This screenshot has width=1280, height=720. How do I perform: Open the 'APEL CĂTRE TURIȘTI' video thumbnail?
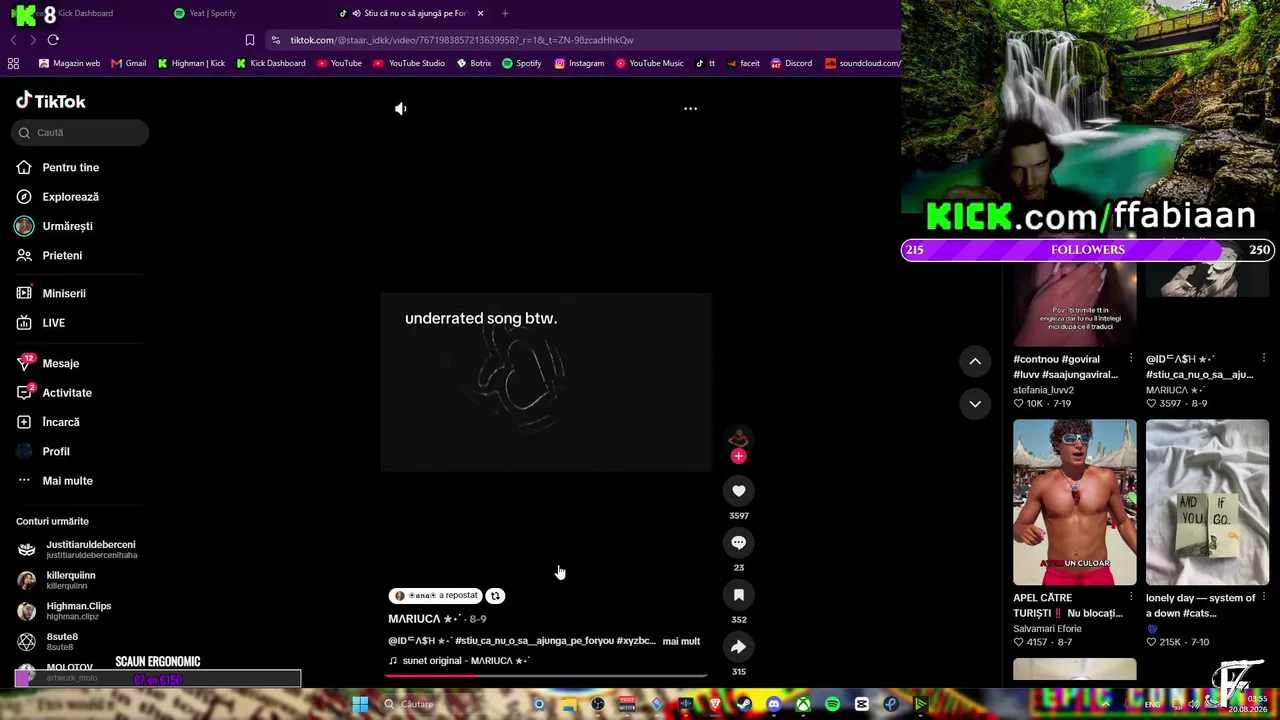click(1075, 502)
